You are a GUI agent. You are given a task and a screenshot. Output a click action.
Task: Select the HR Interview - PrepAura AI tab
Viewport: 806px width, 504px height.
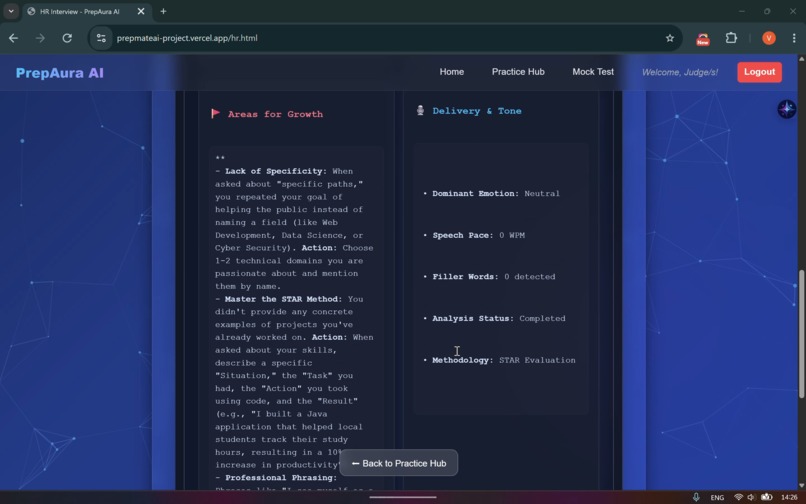82,11
